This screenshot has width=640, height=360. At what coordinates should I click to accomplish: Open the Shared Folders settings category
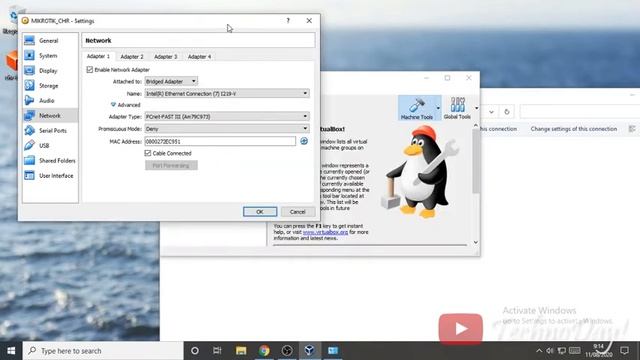point(50,161)
